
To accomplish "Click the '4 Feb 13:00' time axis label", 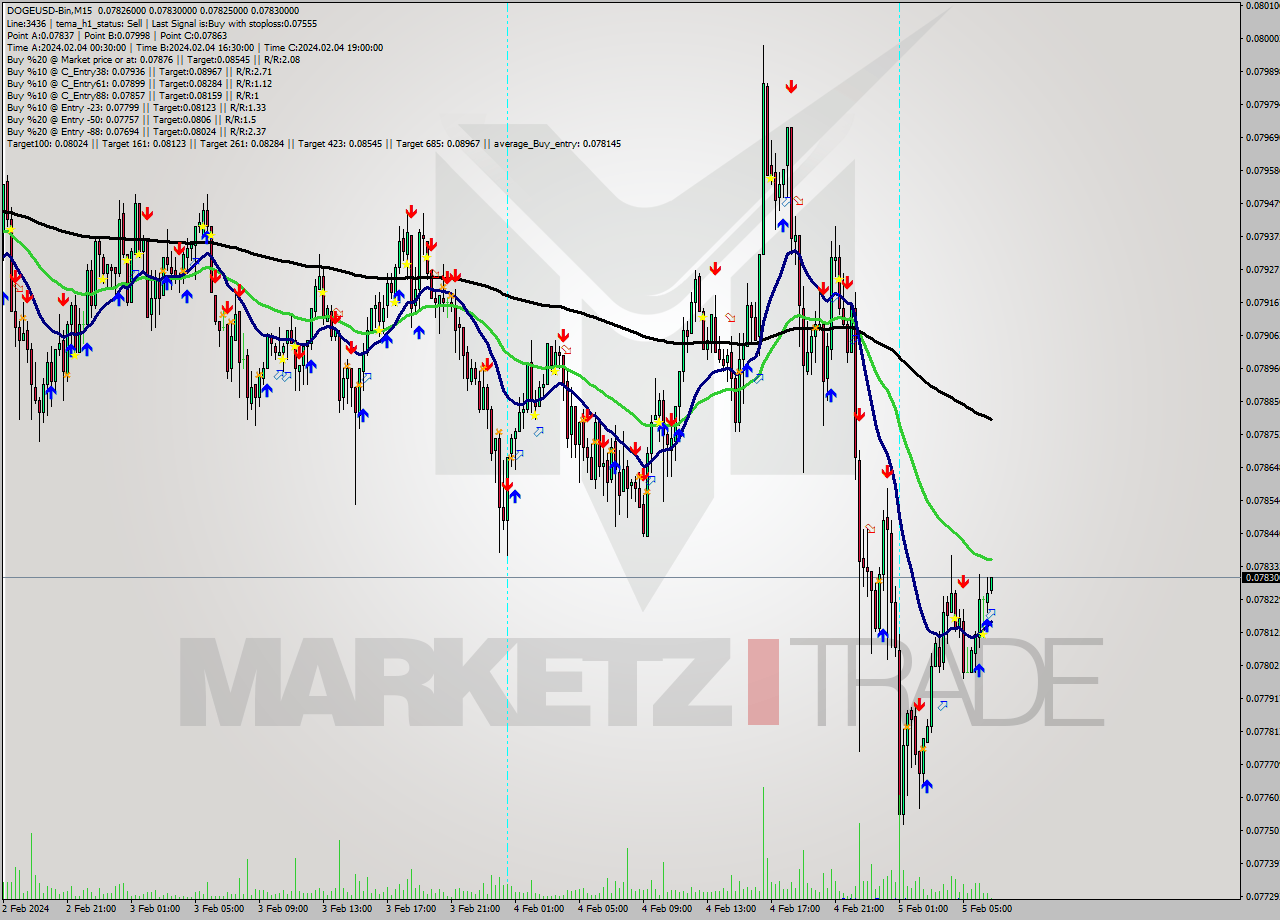I will point(730,909).
